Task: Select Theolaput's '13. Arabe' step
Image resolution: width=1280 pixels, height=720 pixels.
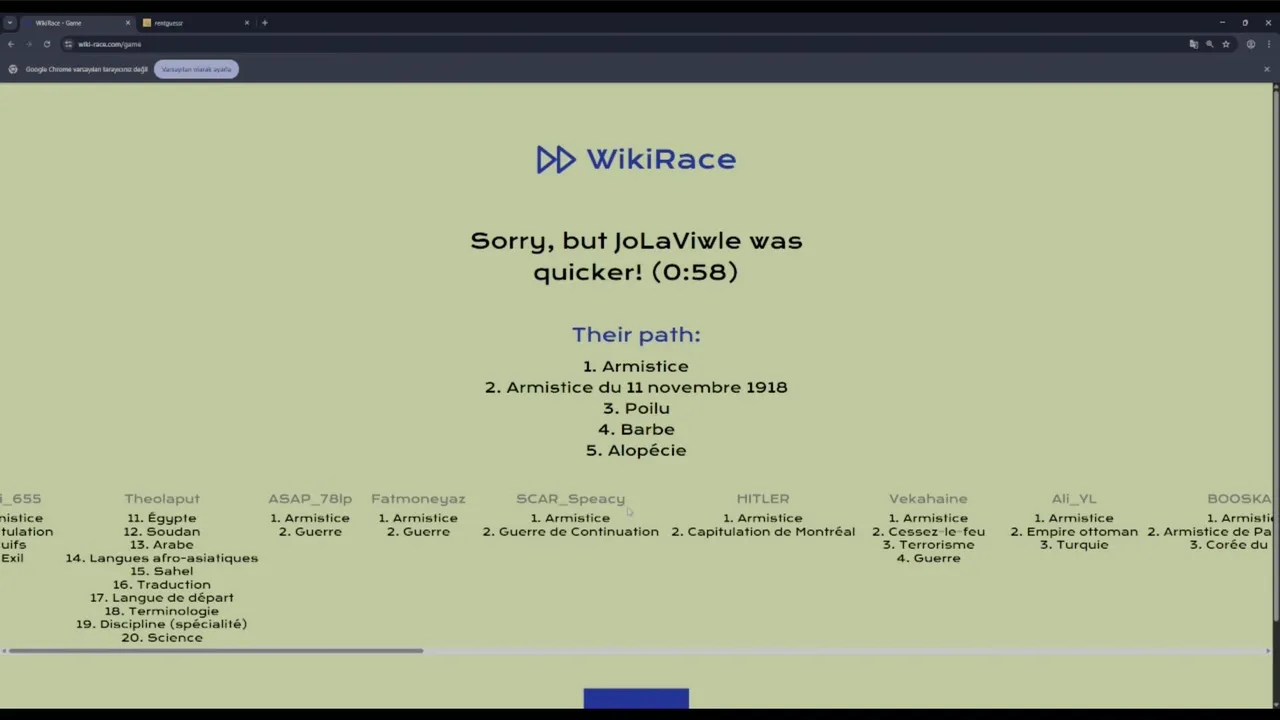Action: pyautogui.click(x=162, y=544)
